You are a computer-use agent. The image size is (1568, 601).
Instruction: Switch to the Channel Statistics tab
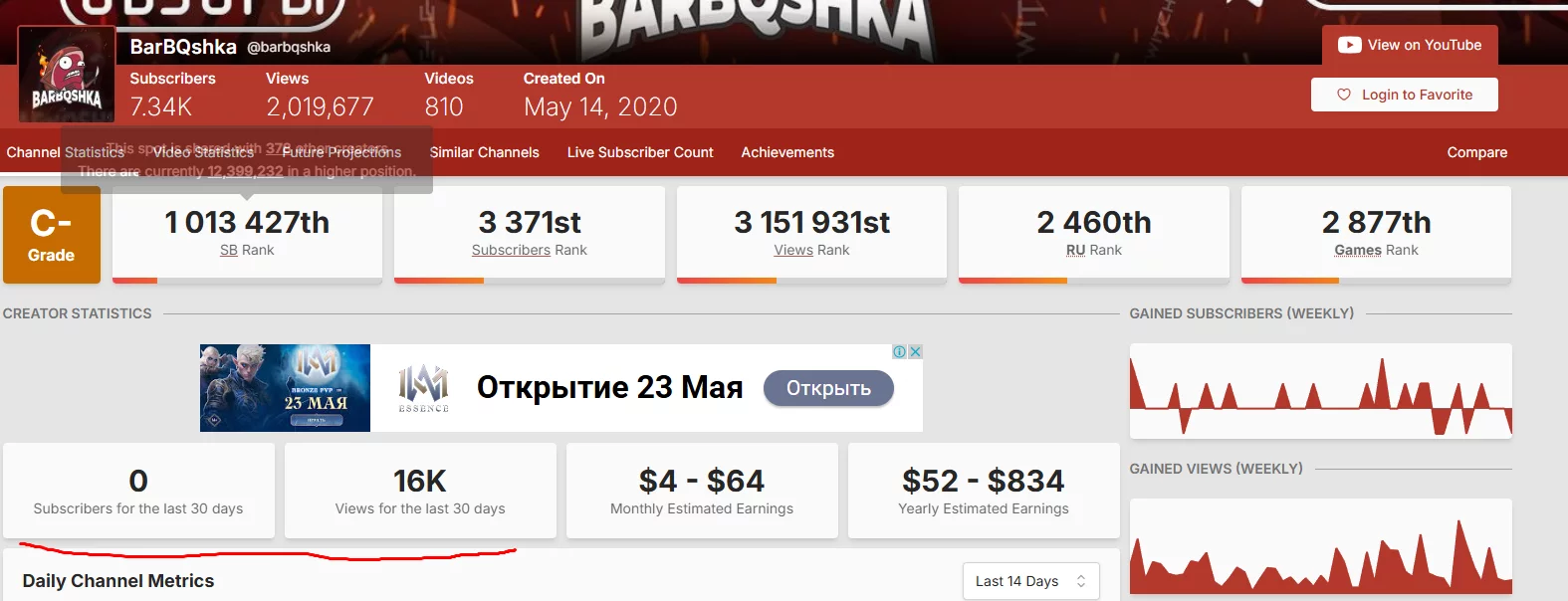pyautogui.click(x=66, y=152)
